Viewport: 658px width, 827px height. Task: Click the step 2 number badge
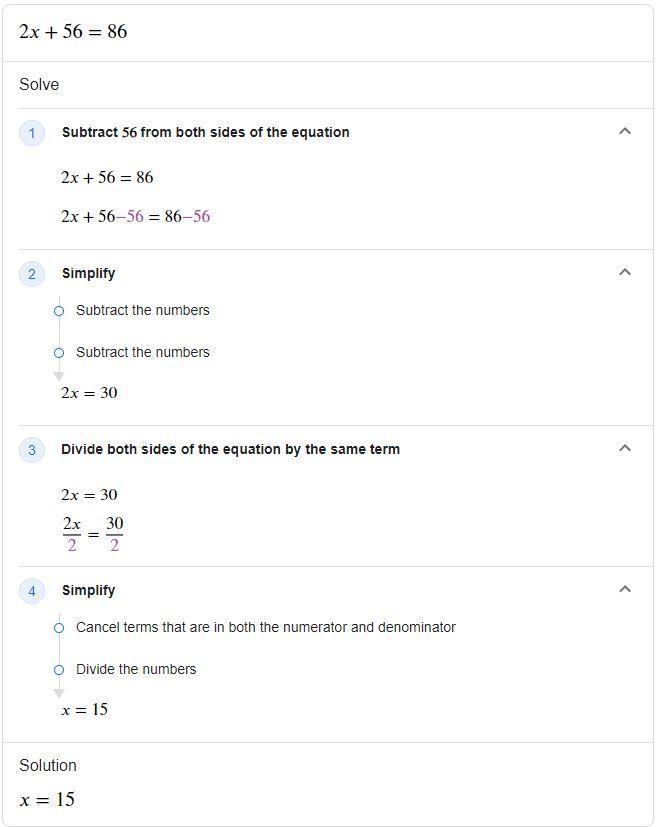coord(32,274)
